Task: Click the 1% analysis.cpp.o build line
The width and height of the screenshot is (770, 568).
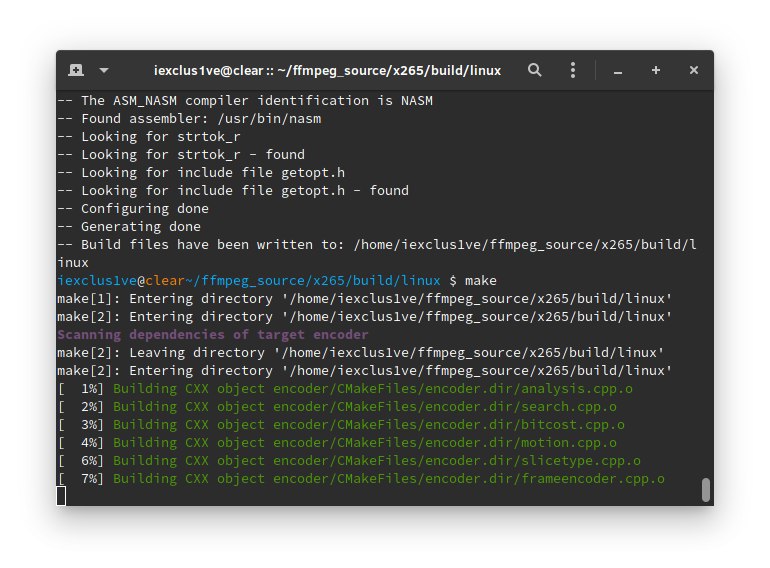Action: pyautogui.click(x=345, y=389)
